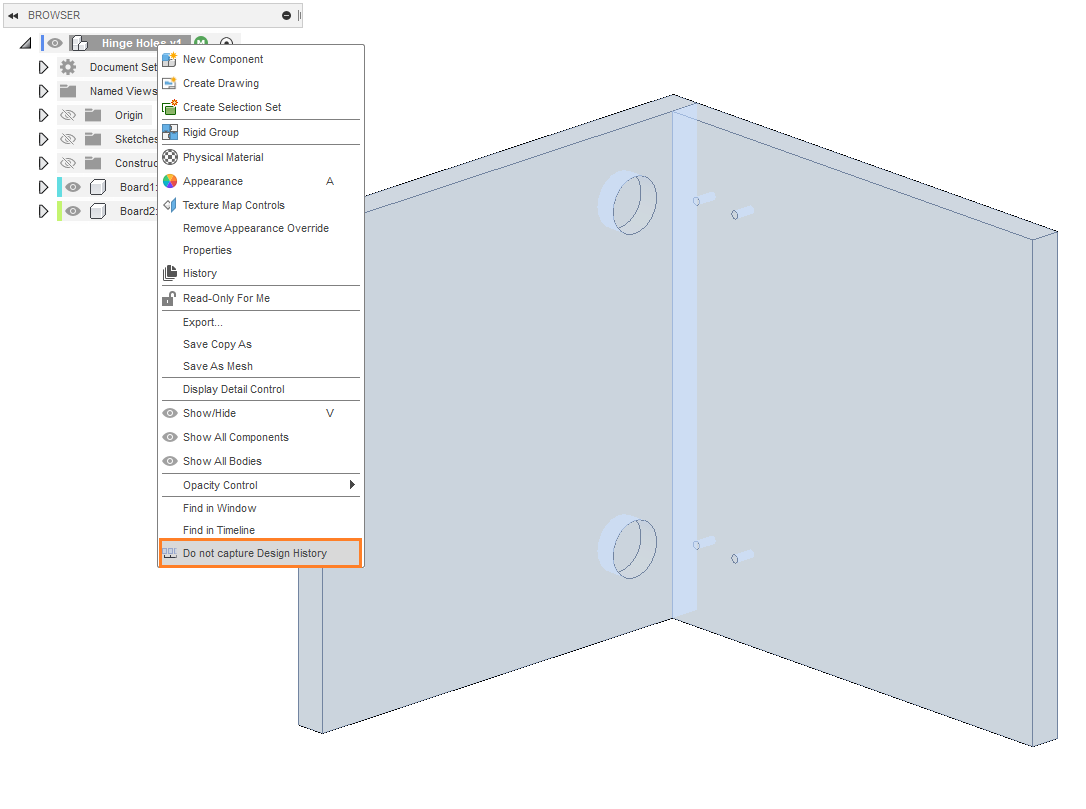Collapse the Browser panel with double-arrow icon
The image size is (1086, 809).
point(13,15)
